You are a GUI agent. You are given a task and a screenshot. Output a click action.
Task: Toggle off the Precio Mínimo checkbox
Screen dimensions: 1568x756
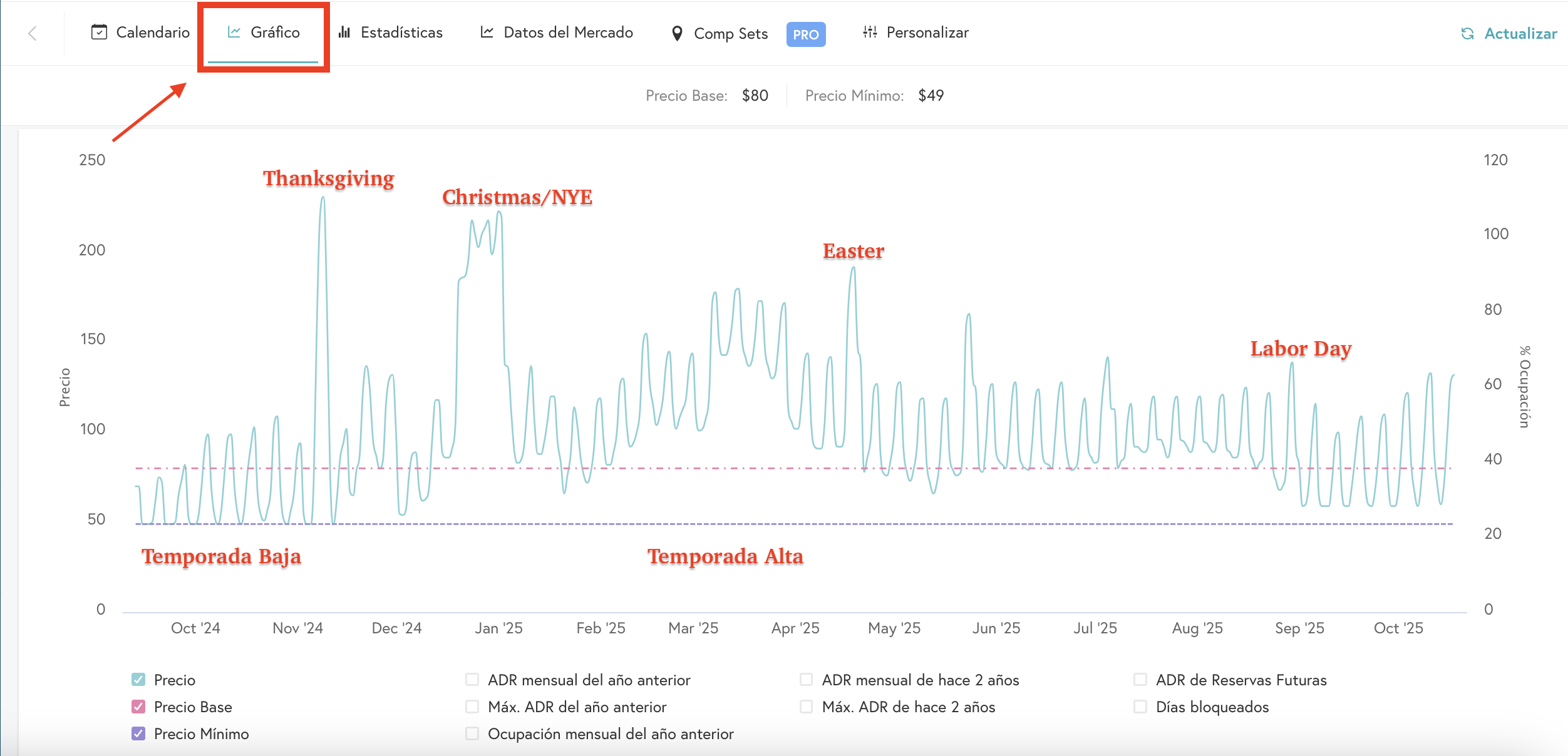[138, 733]
